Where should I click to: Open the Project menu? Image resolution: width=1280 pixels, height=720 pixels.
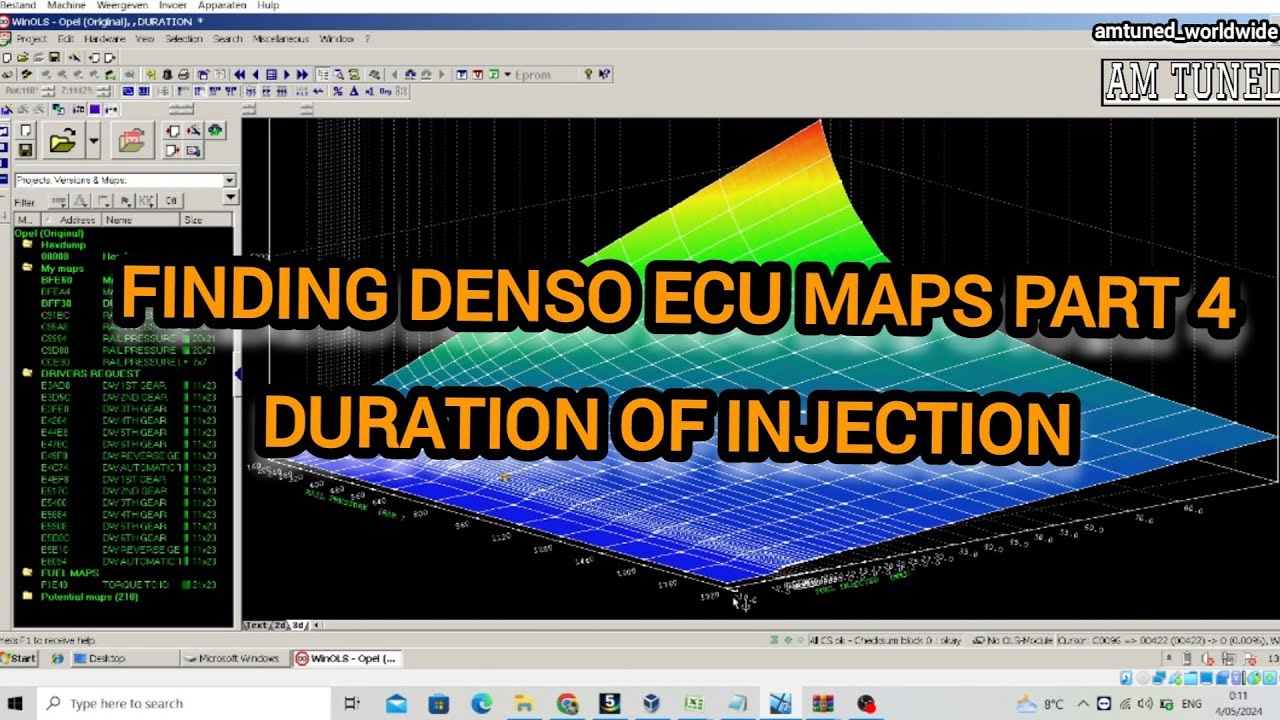click(30, 39)
